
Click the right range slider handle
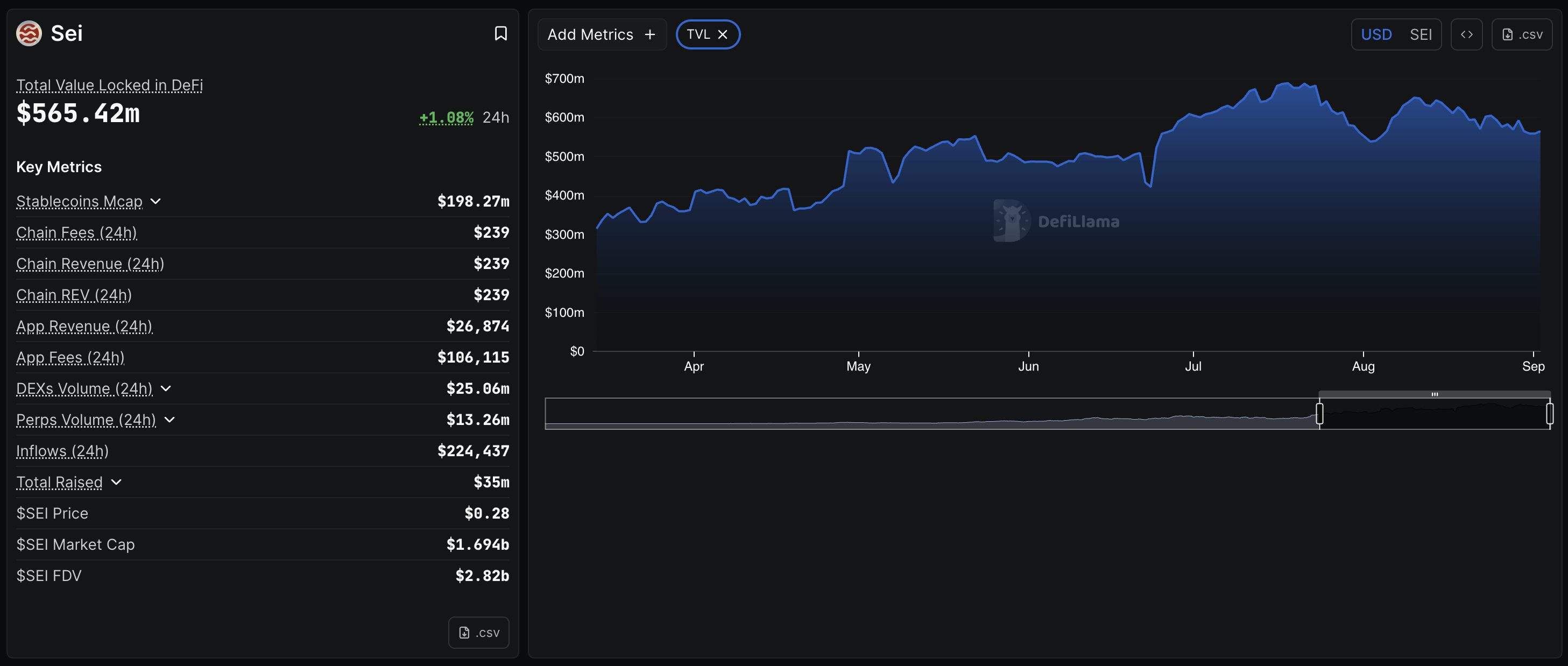[x=1549, y=414]
